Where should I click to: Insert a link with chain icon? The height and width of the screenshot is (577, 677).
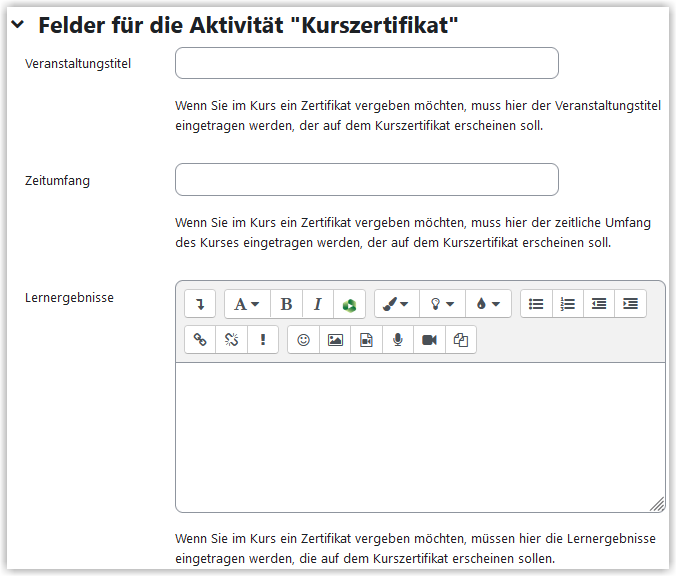pos(200,340)
